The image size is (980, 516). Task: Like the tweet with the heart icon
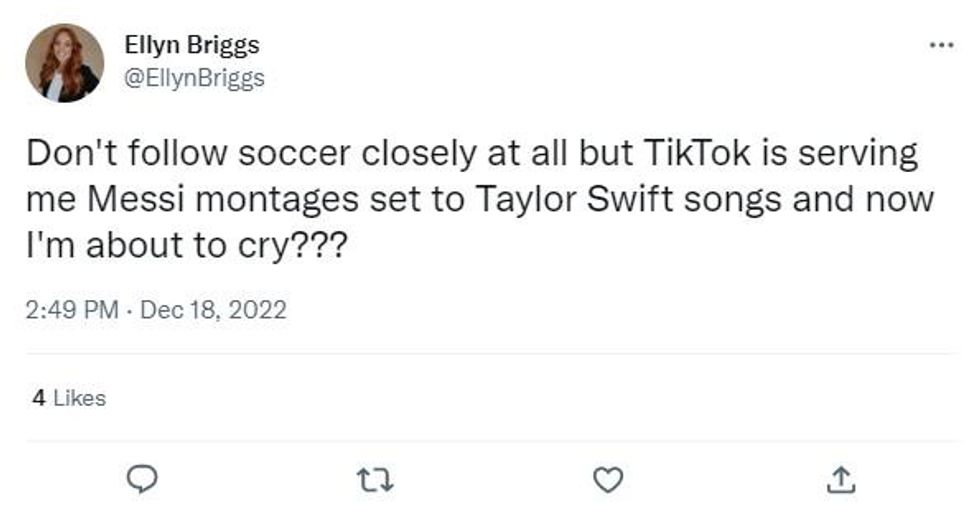click(x=607, y=481)
